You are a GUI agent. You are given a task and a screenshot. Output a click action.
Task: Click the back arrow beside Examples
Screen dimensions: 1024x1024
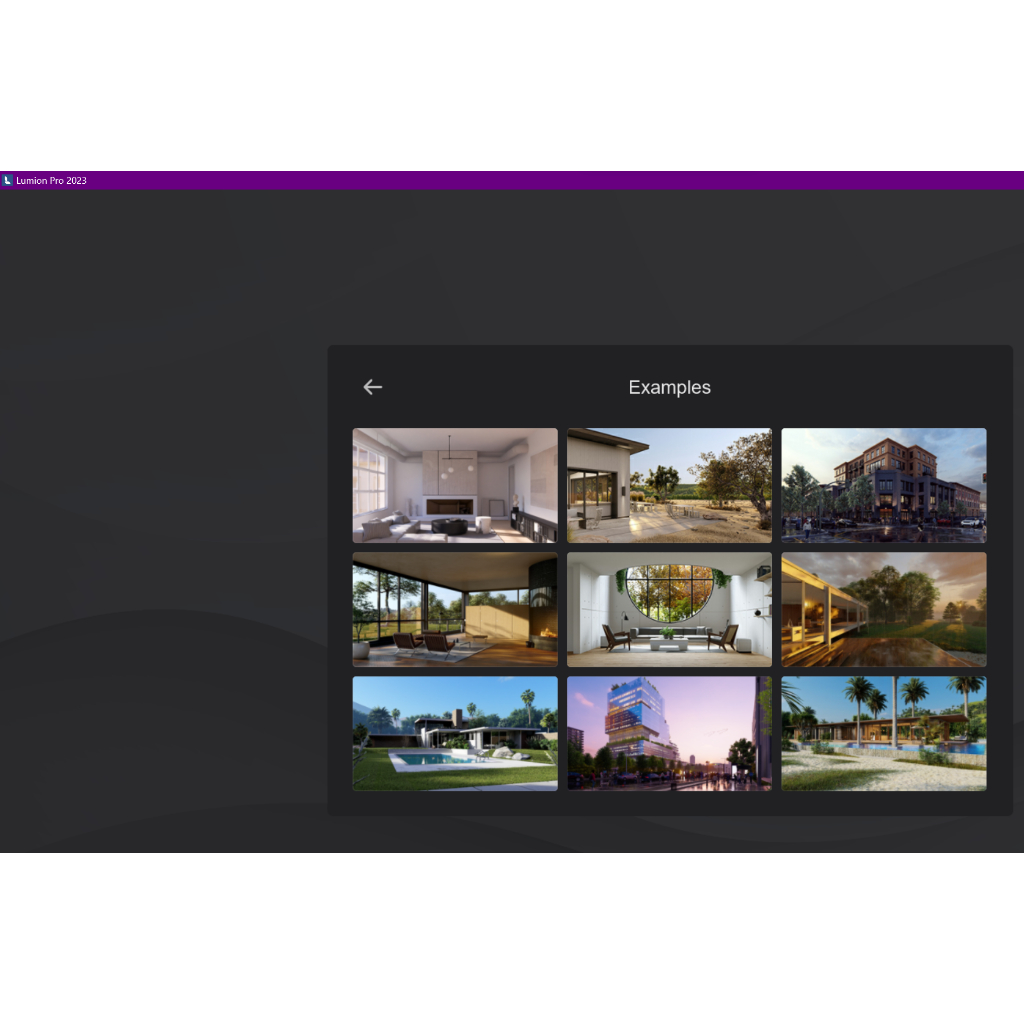[373, 387]
